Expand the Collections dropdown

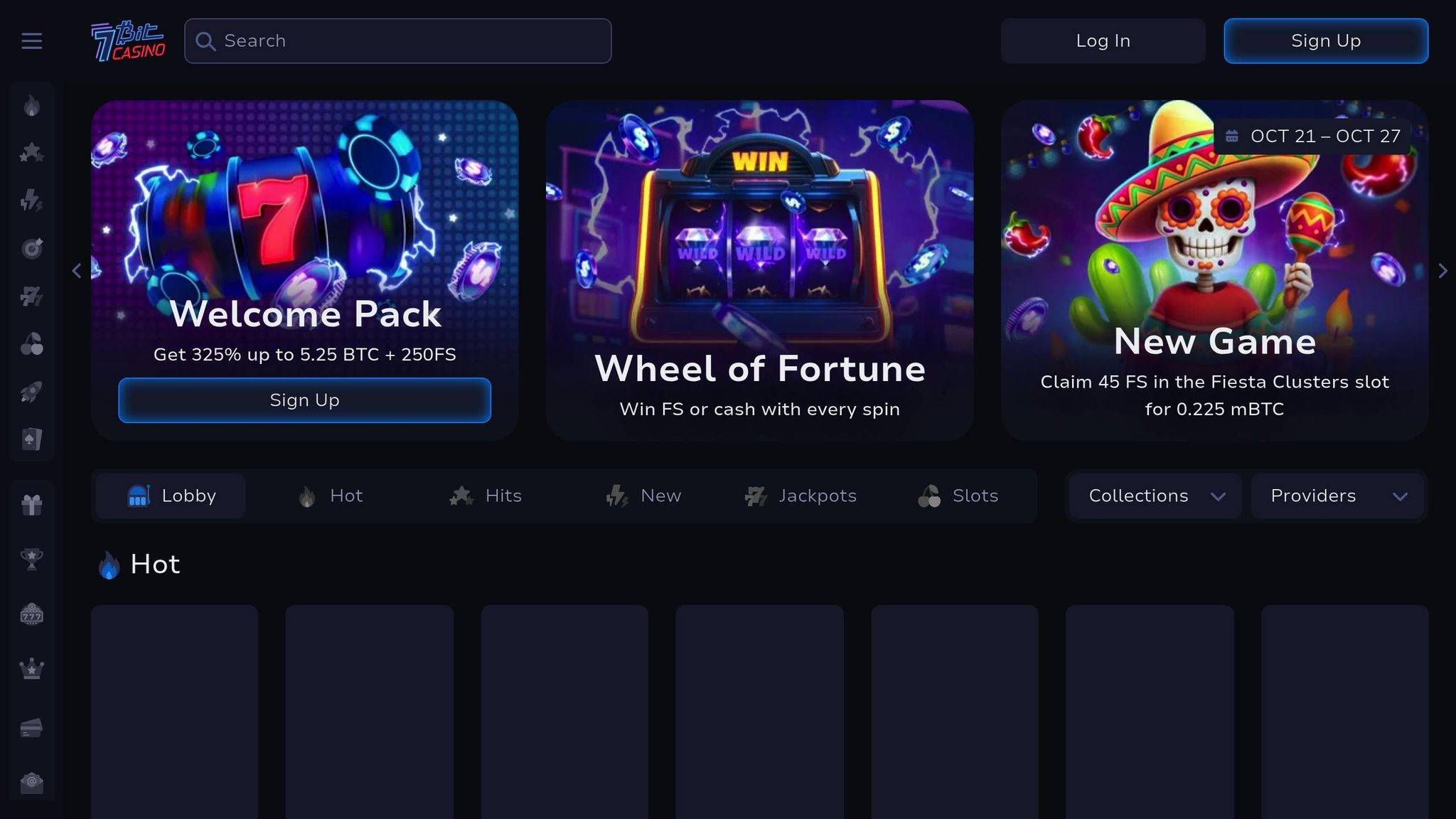(1155, 496)
